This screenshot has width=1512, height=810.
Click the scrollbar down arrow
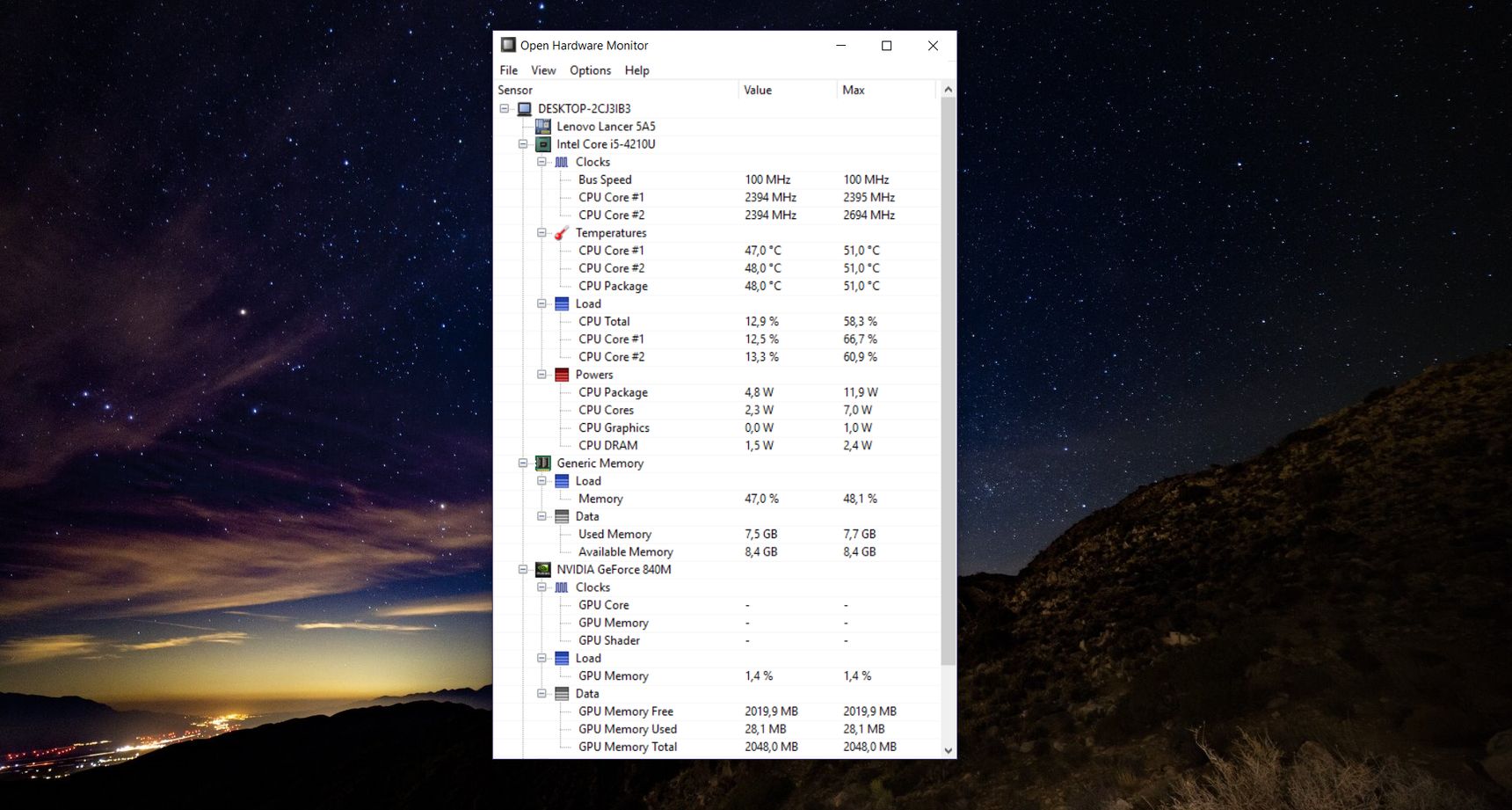tap(948, 750)
